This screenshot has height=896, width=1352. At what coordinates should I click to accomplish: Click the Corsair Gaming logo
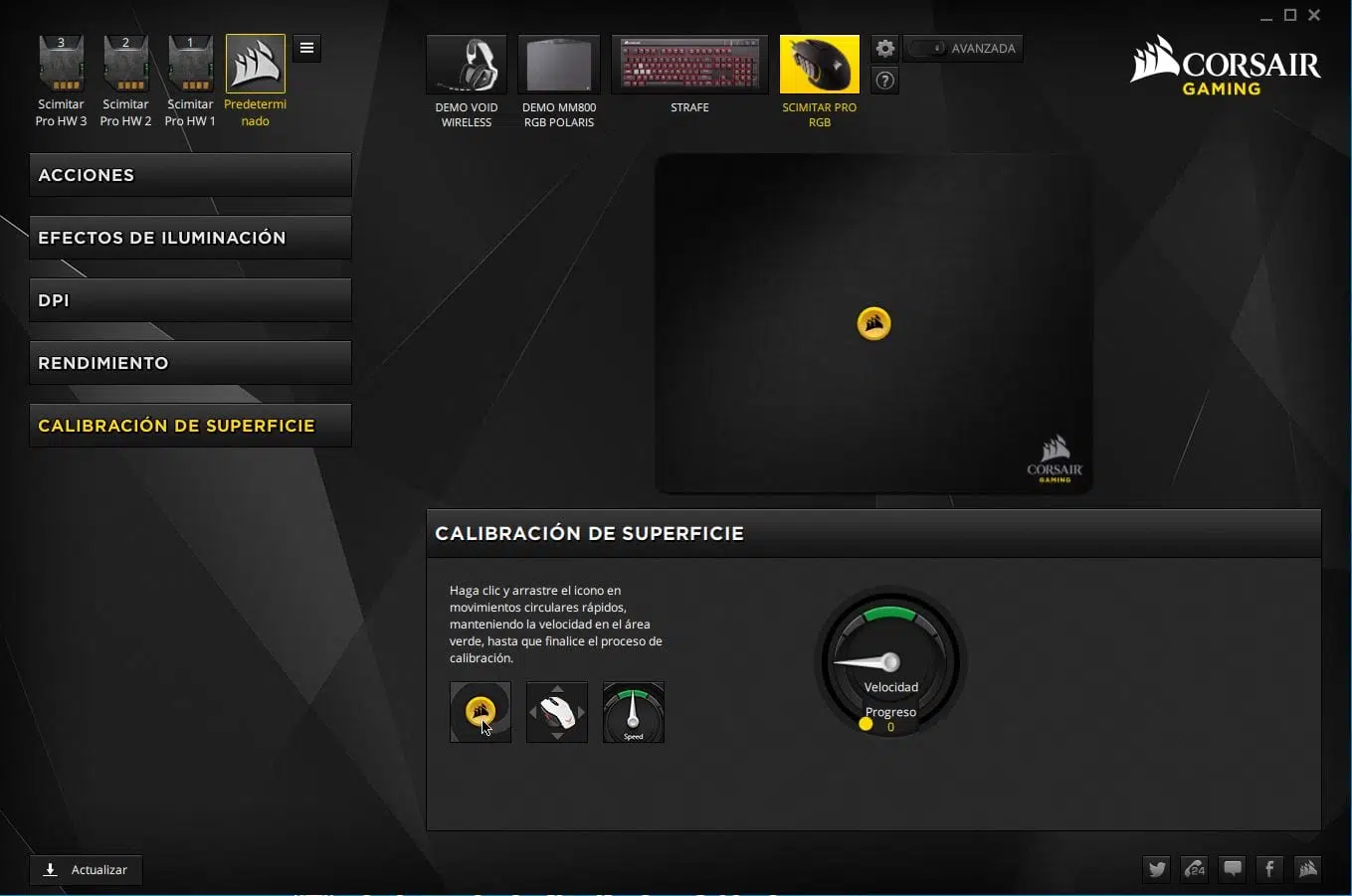coord(1226,66)
